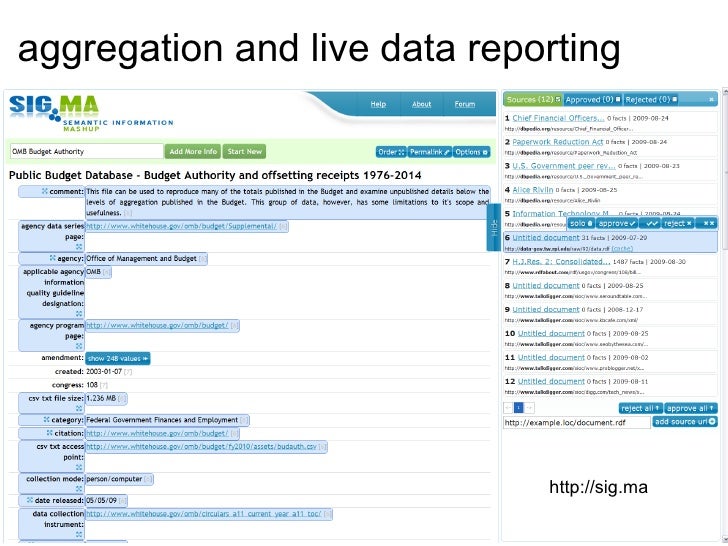Open H.J.Res. 2: Consolidated source link
Image resolution: width=728 pixels, height=546 pixels.
tap(561, 261)
